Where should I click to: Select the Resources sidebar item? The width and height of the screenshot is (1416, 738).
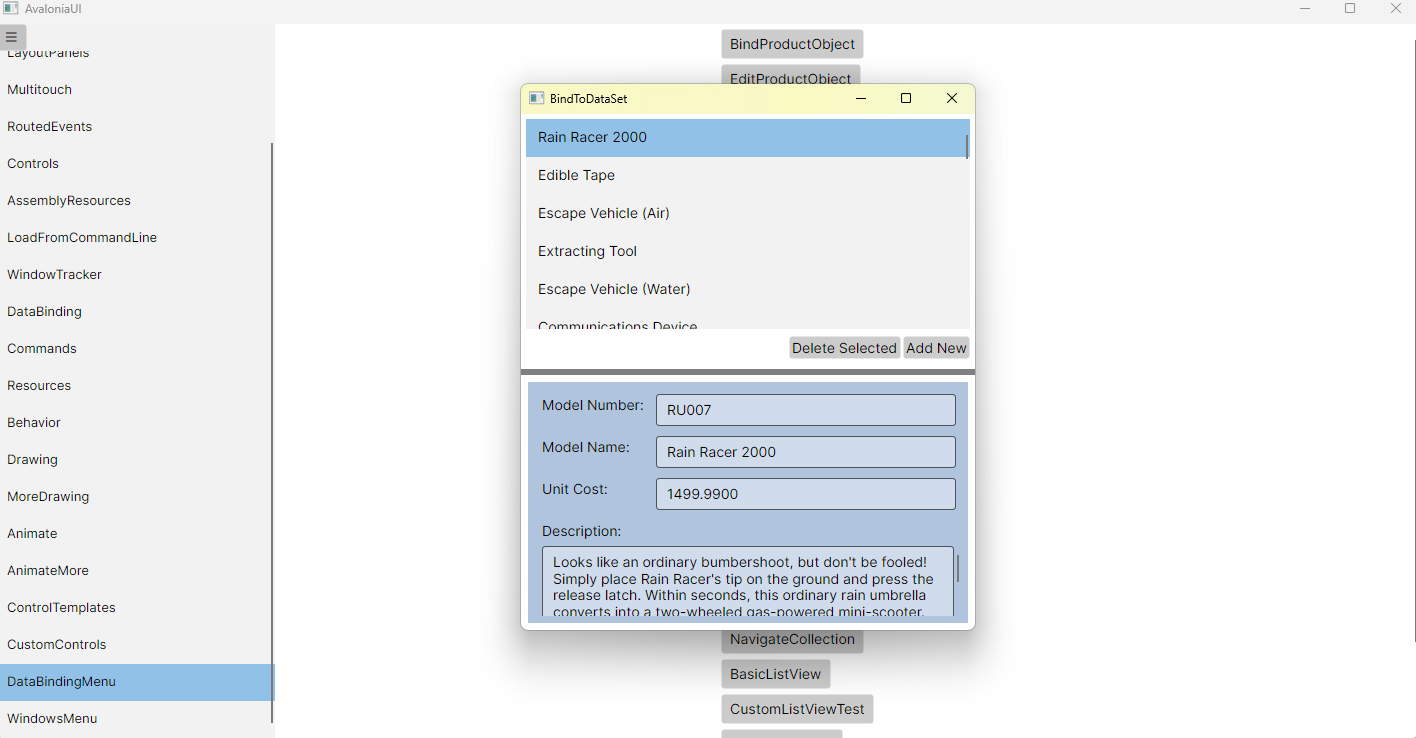click(x=135, y=386)
